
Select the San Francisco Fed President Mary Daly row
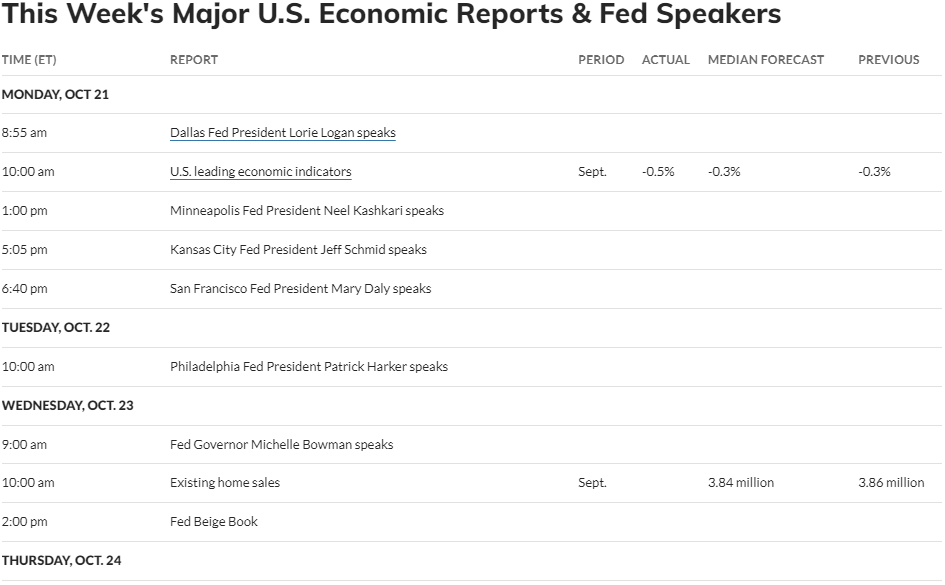pyautogui.click(x=471, y=289)
